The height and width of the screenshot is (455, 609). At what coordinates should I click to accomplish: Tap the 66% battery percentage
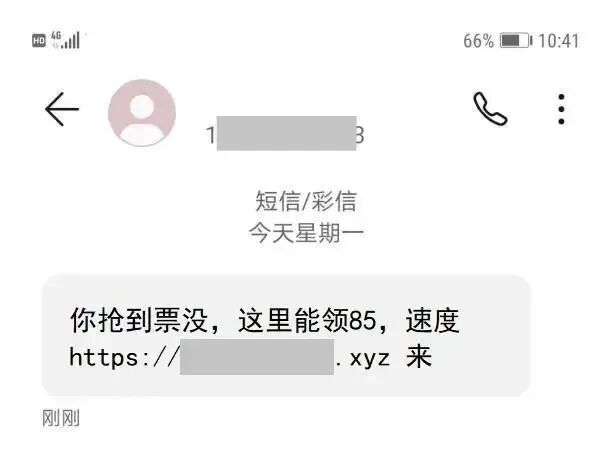coord(478,41)
